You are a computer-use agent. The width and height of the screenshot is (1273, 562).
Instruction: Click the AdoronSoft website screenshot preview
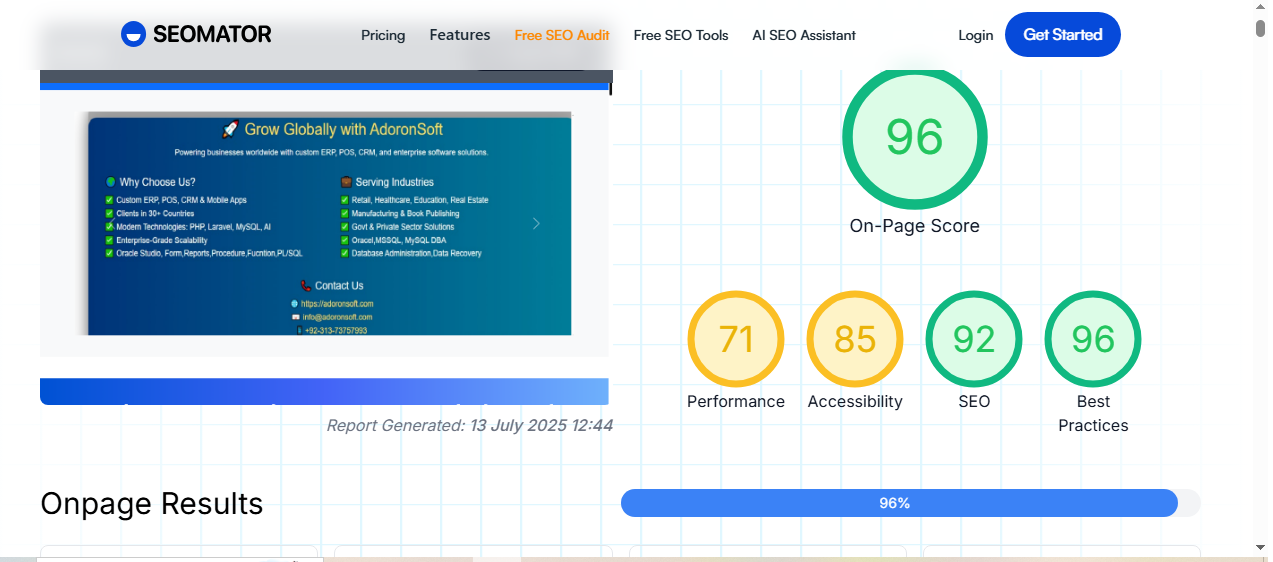point(328,223)
